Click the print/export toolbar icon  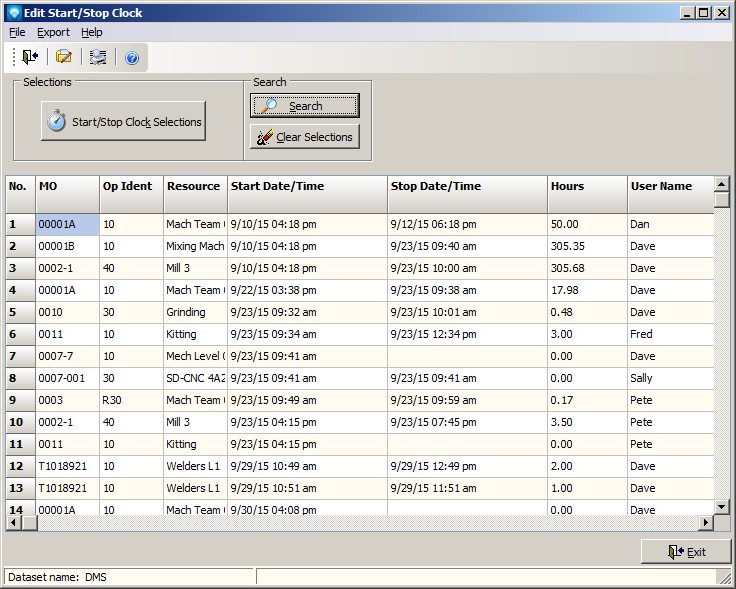pyautogui.click(x=97, y=58)
